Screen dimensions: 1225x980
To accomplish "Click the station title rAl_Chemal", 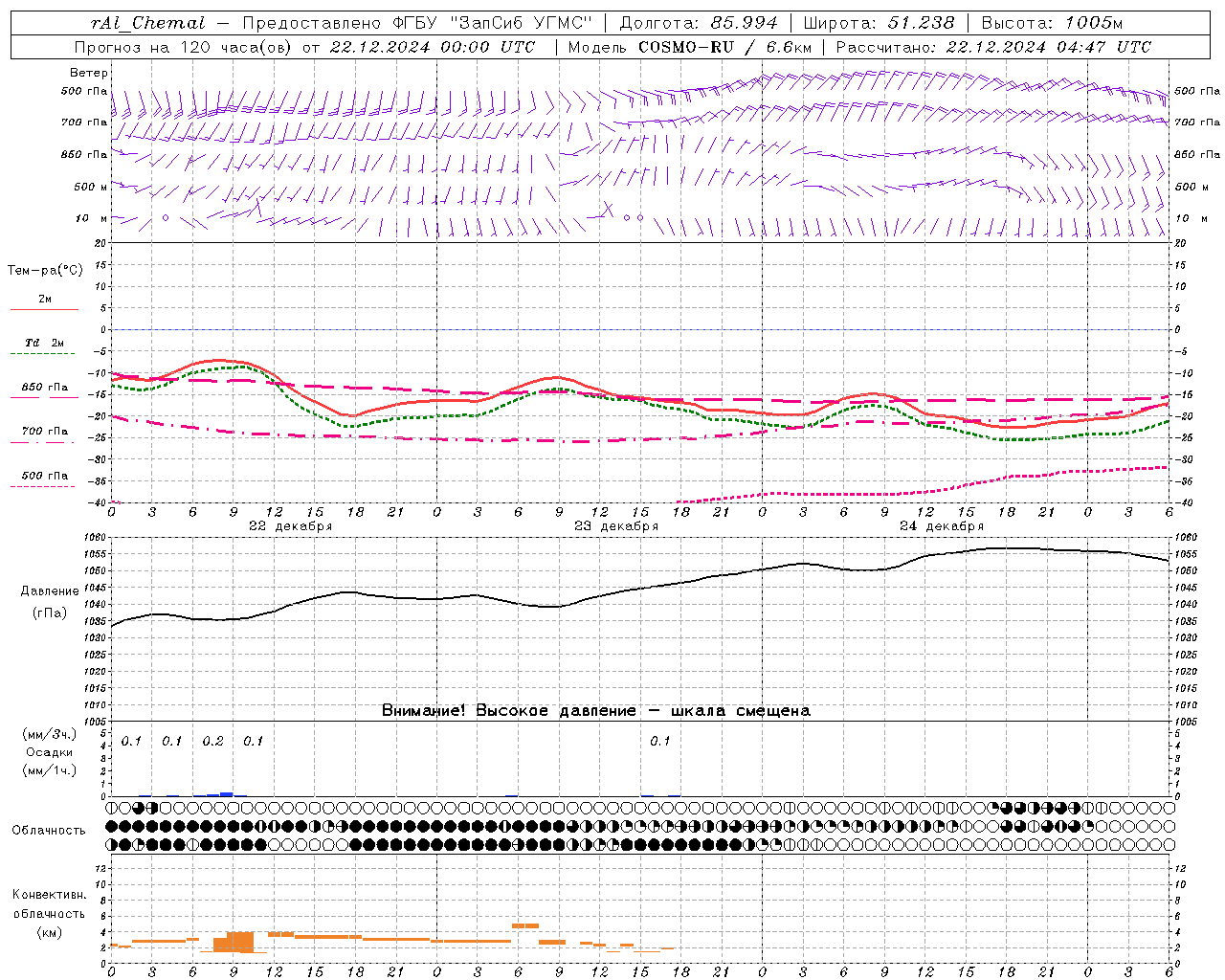I will pos(147,23).
